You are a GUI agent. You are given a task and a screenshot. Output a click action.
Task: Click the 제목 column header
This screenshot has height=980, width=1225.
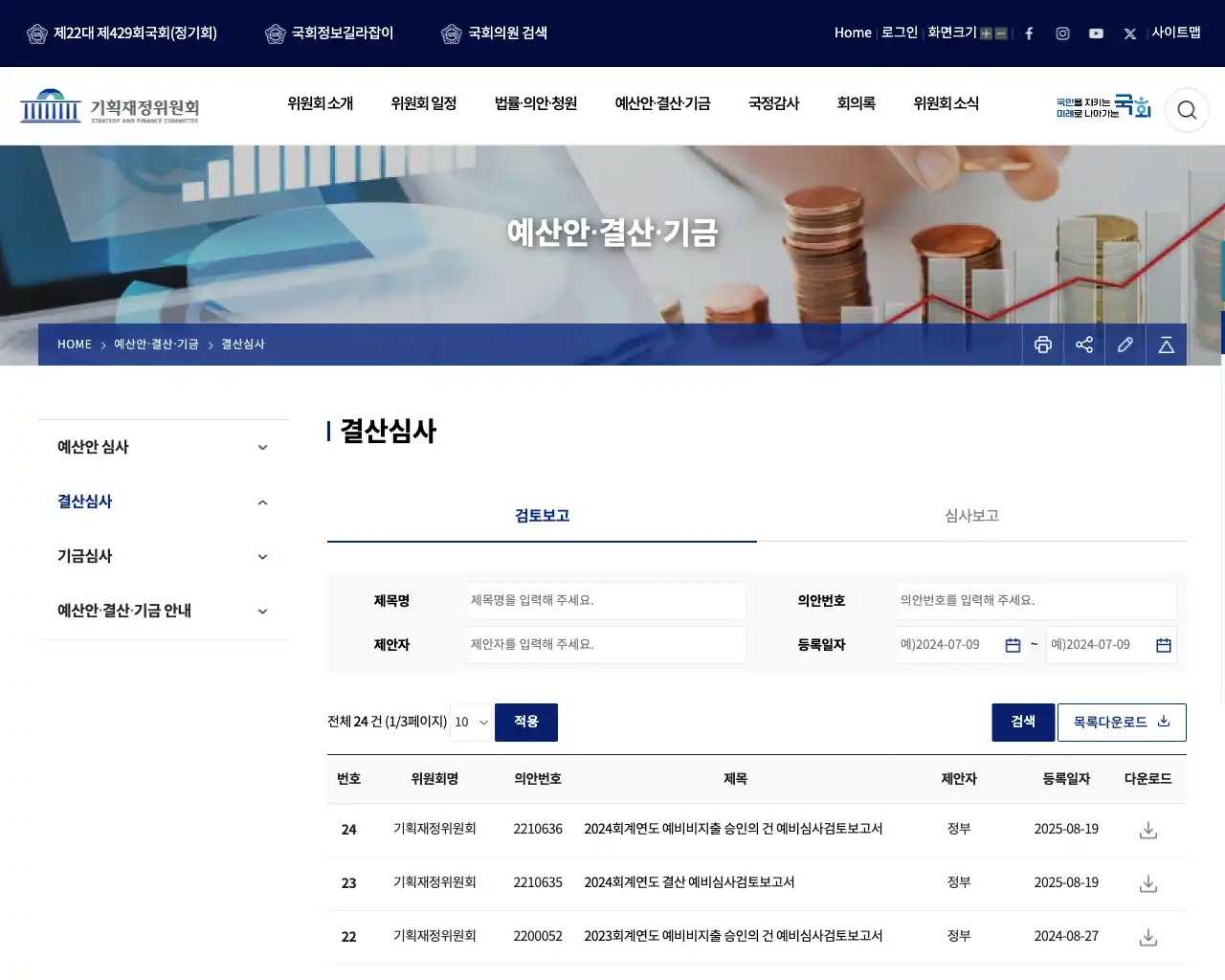tap(735, 779)
